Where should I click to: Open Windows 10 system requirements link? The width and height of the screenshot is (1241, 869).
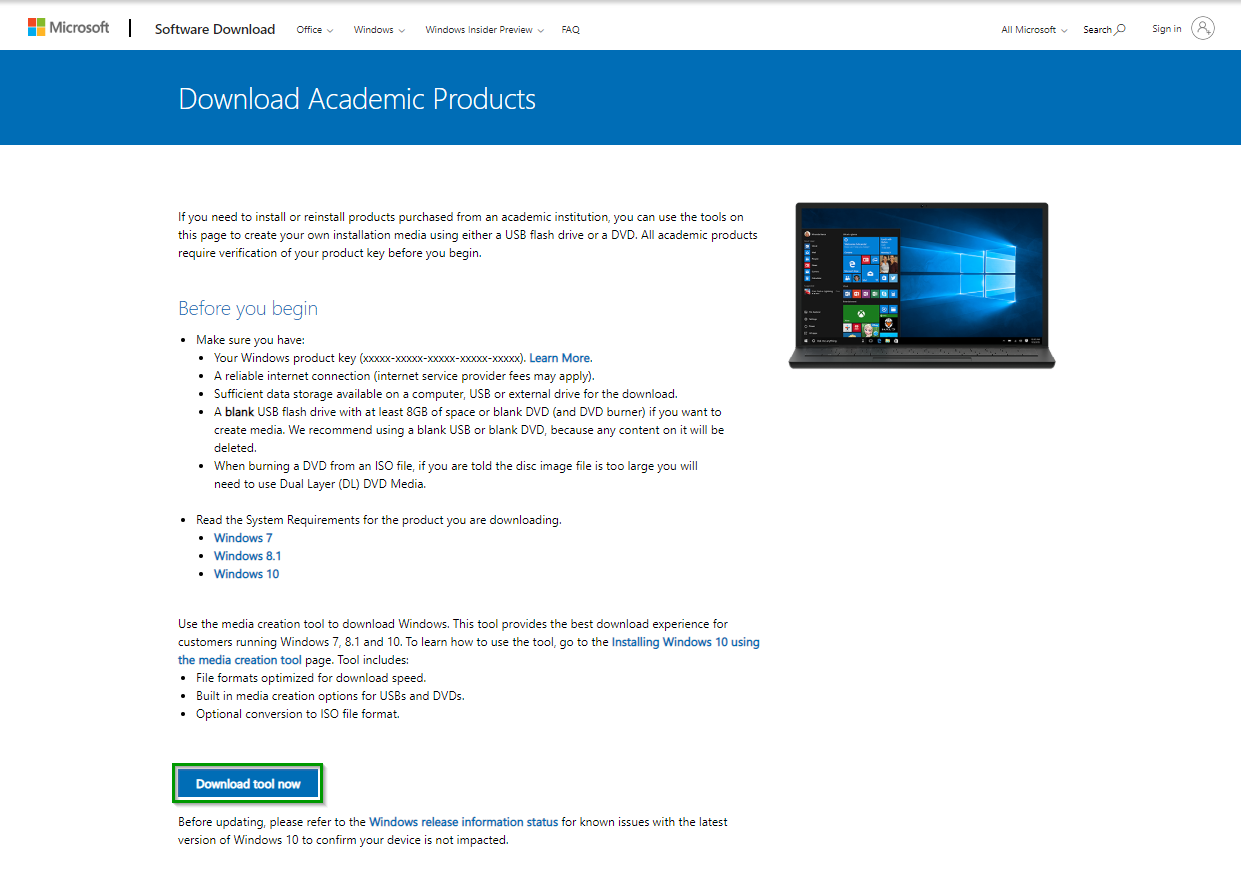pyautogui.click(x=246, y=574)
